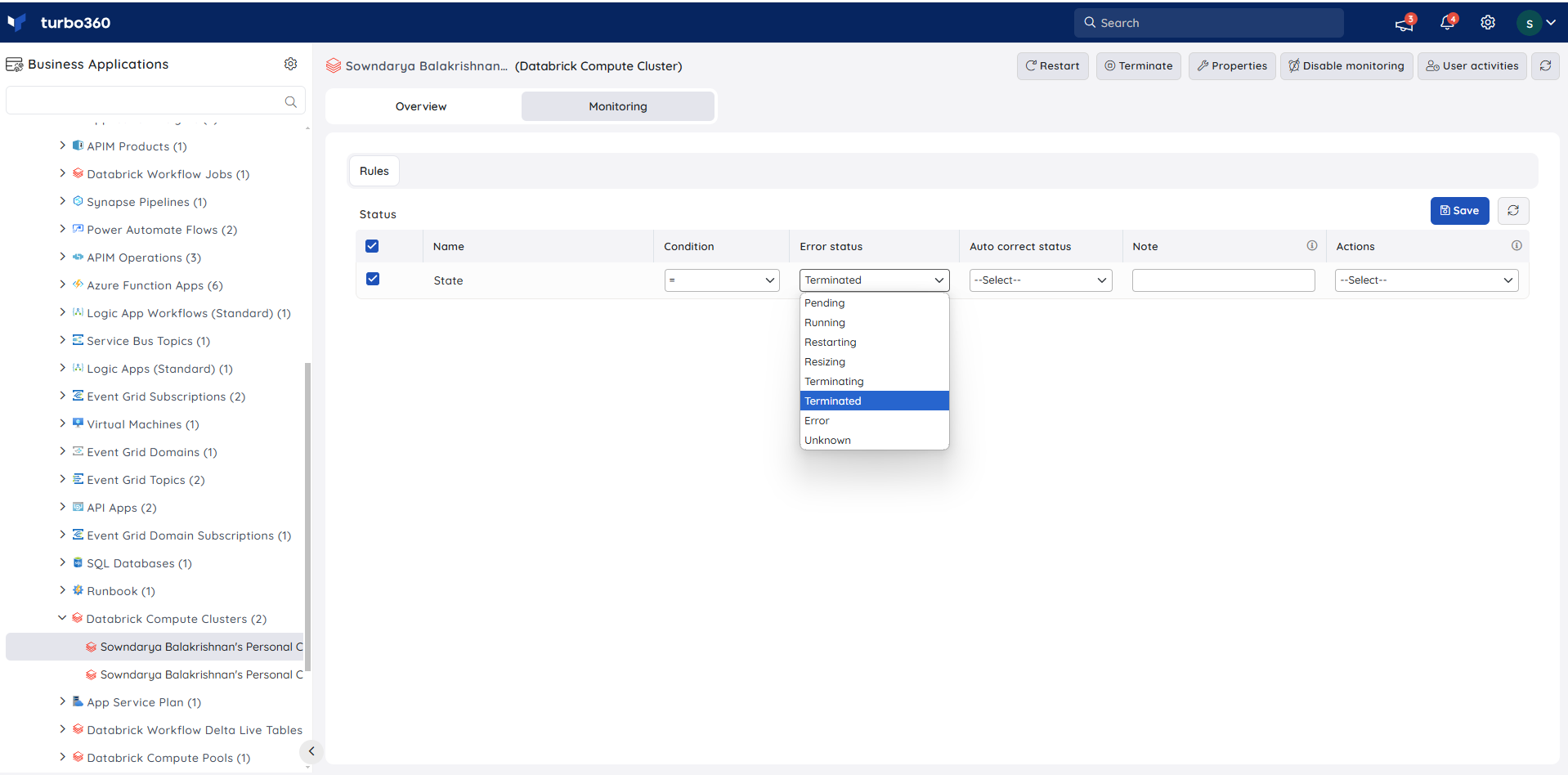The image size is (1568, 775).
Task: Choose Terminating from the list
Action: 874,381
